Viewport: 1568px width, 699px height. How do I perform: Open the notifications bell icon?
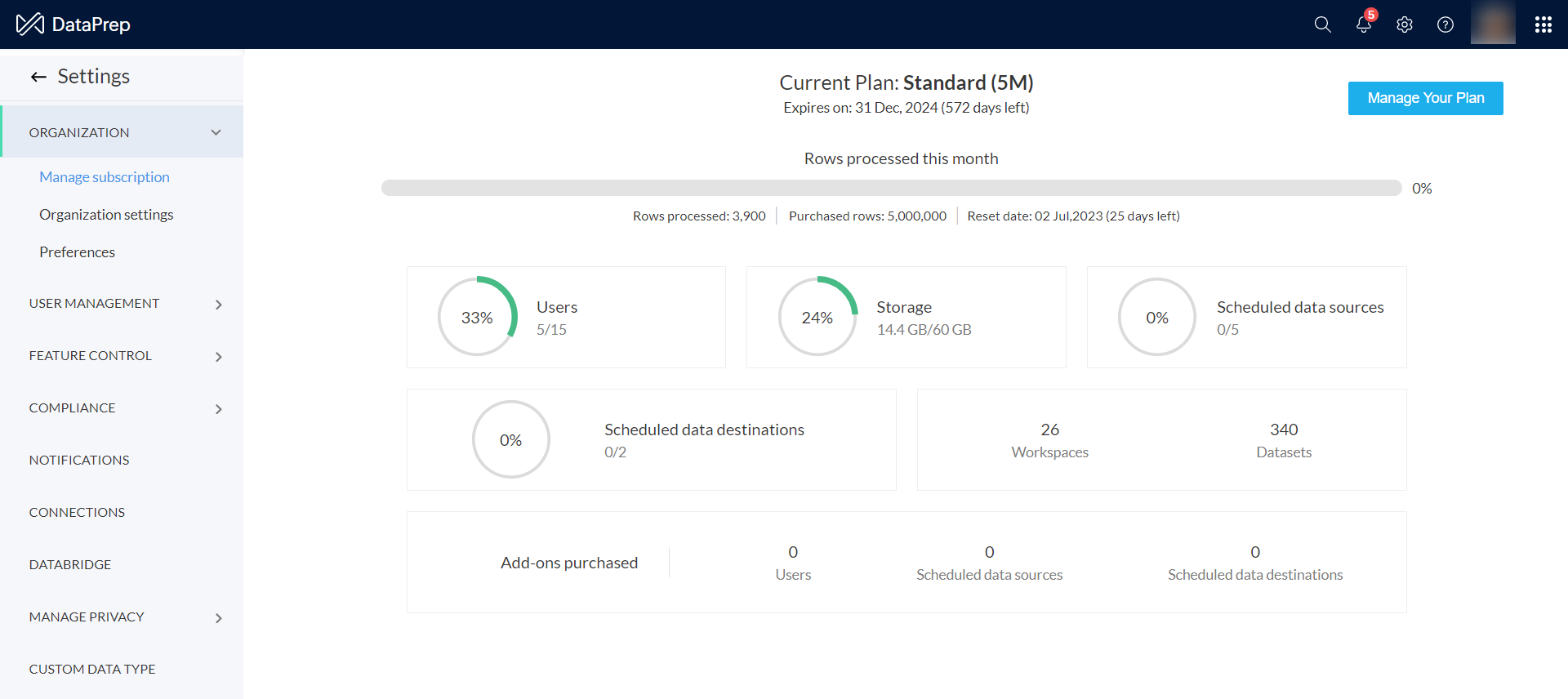point(1363,24)
